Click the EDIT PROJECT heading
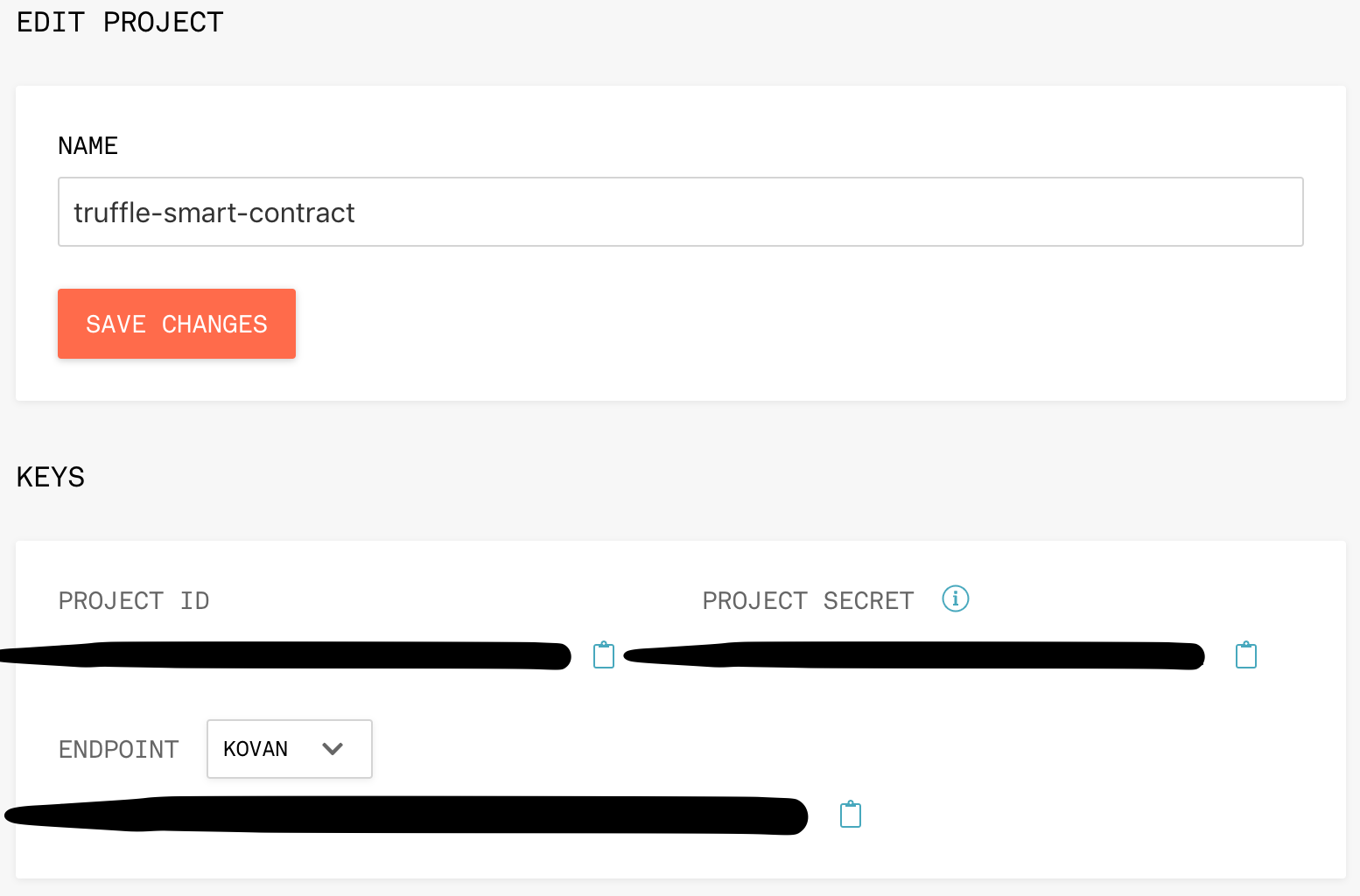1360x896 pixels. click(x=120, y=22)
